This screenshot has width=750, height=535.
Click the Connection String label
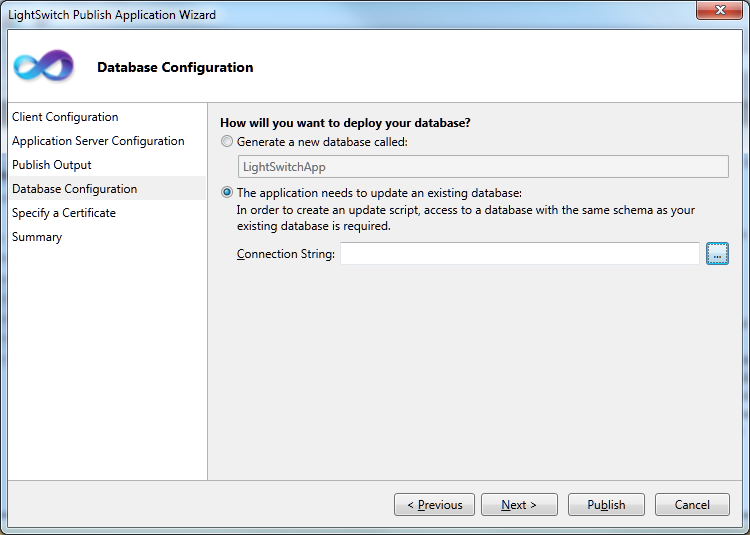pyautogui.click(x=286, y=253)
